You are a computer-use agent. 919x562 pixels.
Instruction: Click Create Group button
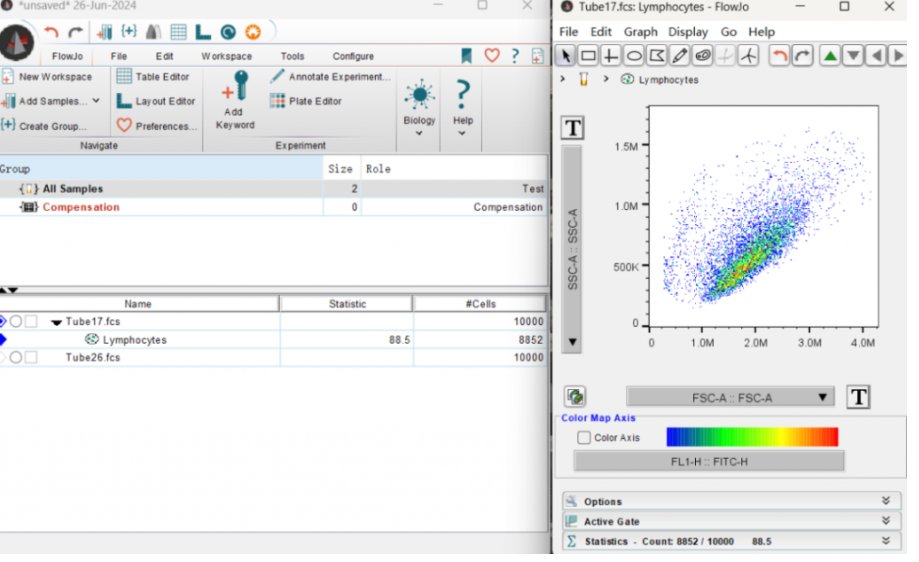44,126
